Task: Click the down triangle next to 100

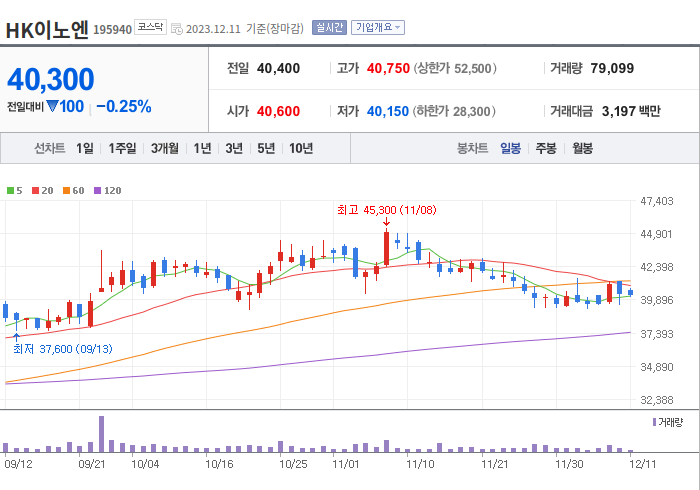Action: click(52, 106)
